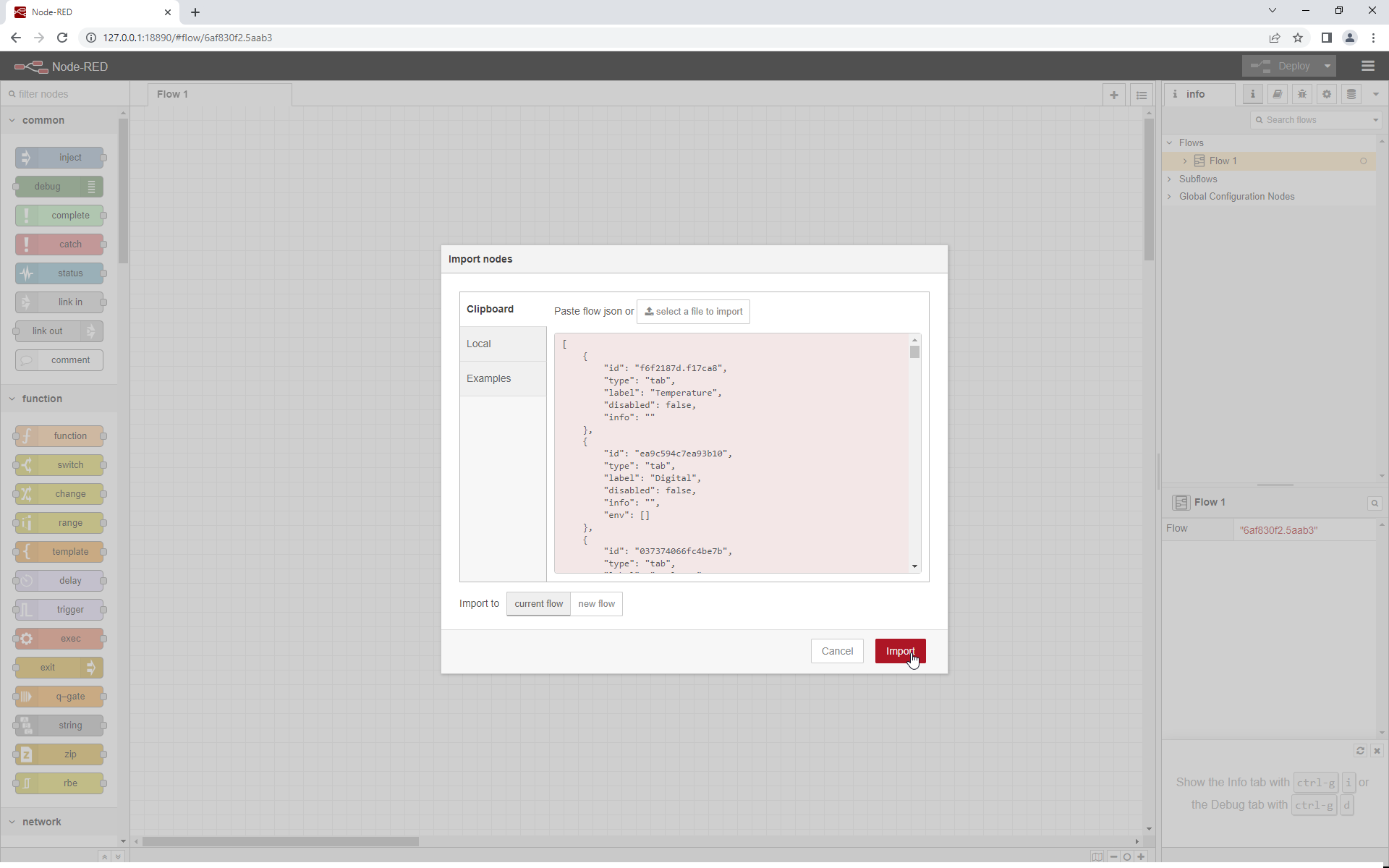1389x868 pixels.
Task: Collapse the network palette category
Action: (x=59, y=822)
